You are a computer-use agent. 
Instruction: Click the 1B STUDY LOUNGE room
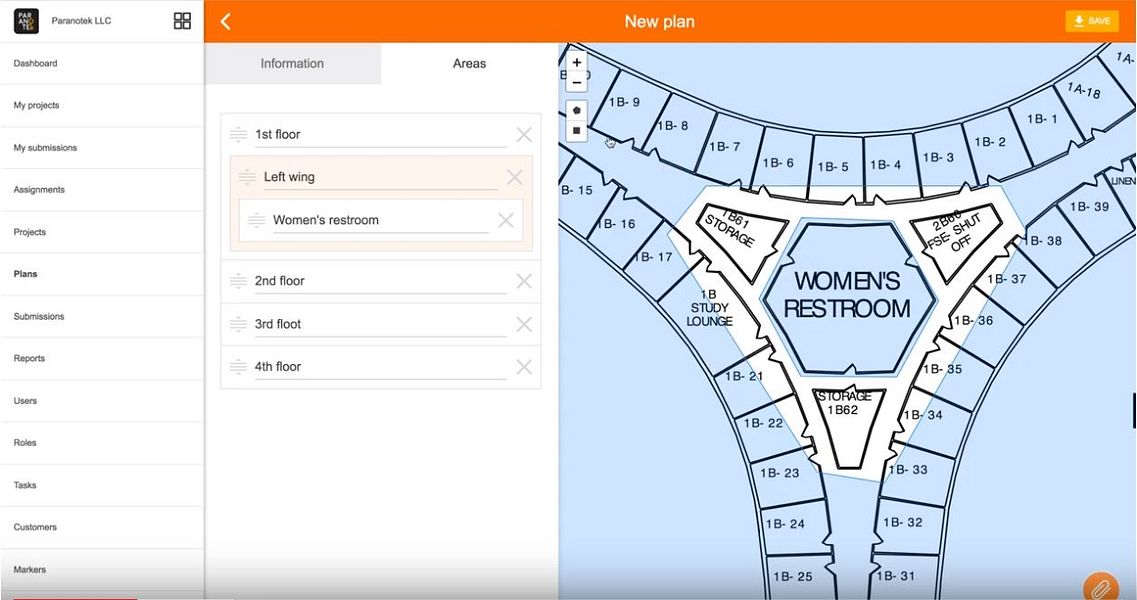point(709,308)
